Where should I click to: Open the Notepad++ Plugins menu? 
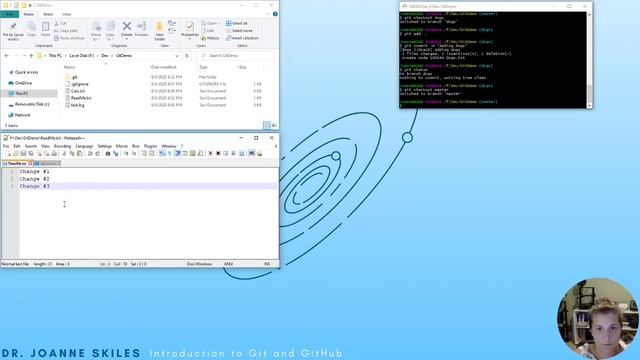(x=150, y=146)
